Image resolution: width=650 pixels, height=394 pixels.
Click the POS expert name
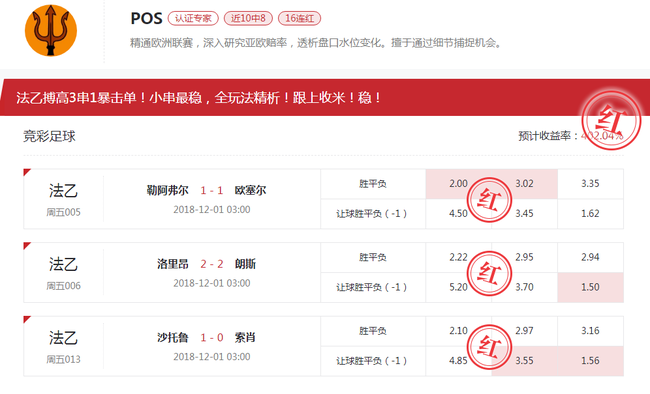(146, 18)
